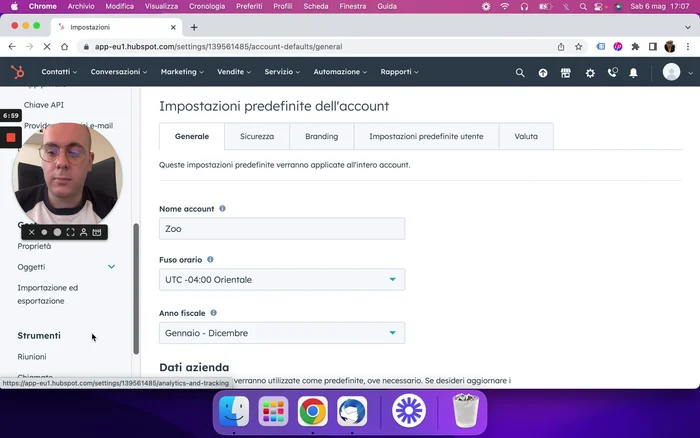
Task: Click the HubSpot sprocket logo
Action: pyautogui.click(x=17, y=72)
